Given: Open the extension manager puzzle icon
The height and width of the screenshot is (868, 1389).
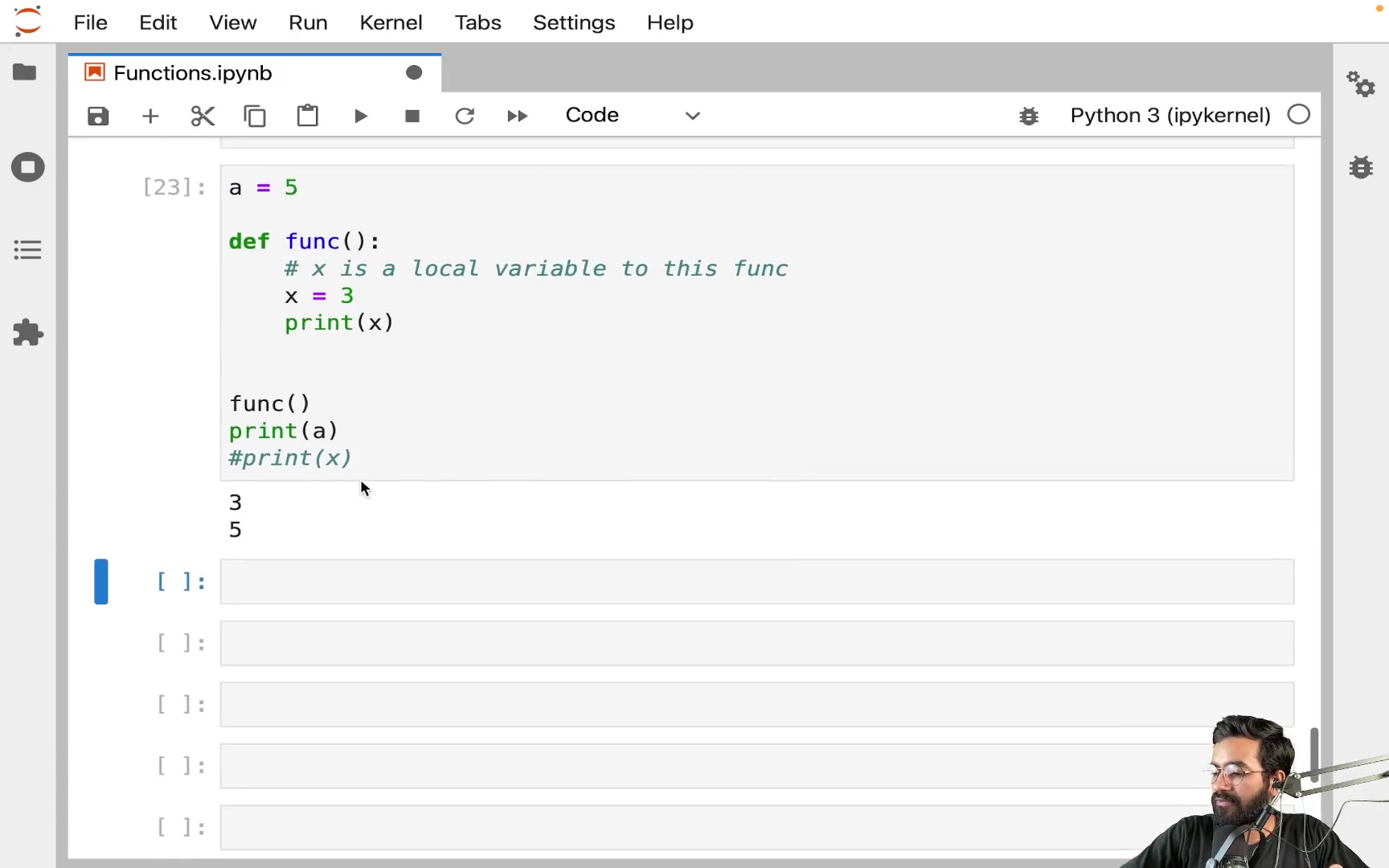Looking at the screenshot, I should pyautogui.click(x=27, y=333).
